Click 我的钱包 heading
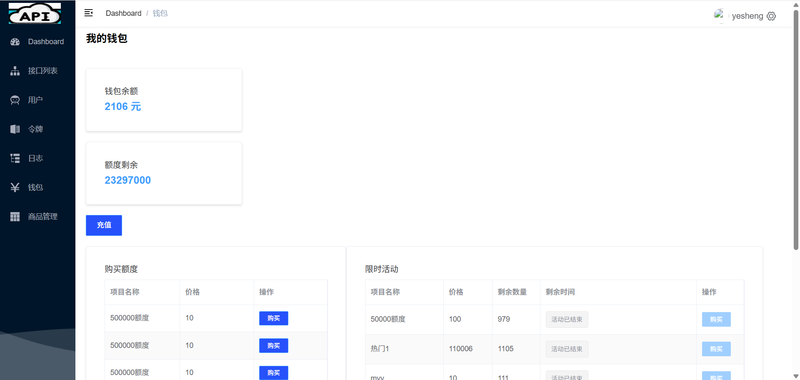Screen dimensions: 800x380 [107, 38]
